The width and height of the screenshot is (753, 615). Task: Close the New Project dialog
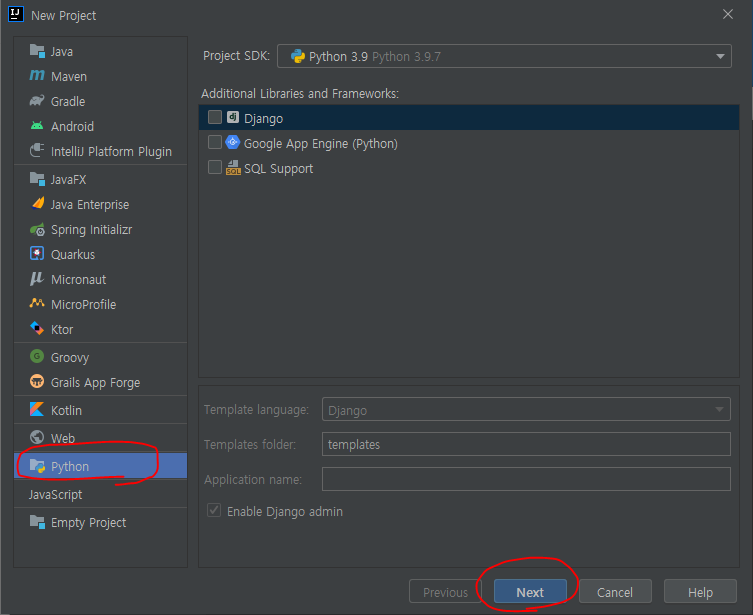728,14
